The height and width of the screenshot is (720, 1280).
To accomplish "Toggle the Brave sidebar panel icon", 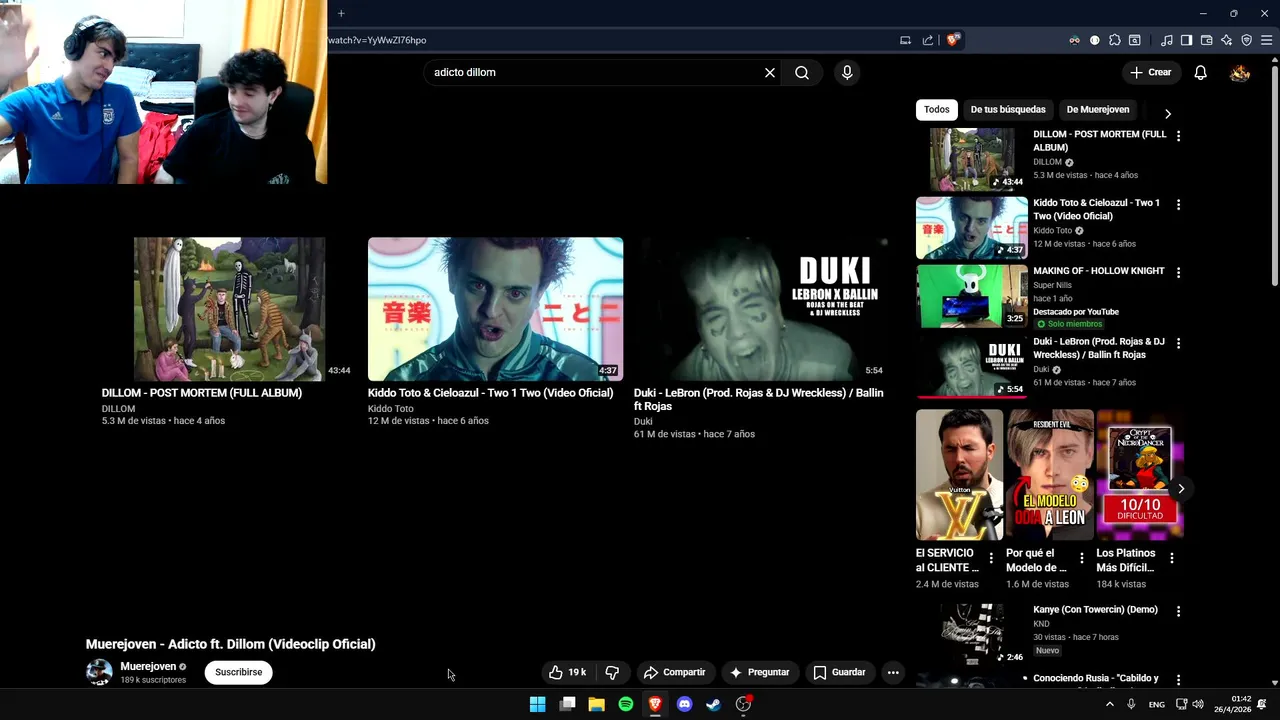I will [1186, 40].
